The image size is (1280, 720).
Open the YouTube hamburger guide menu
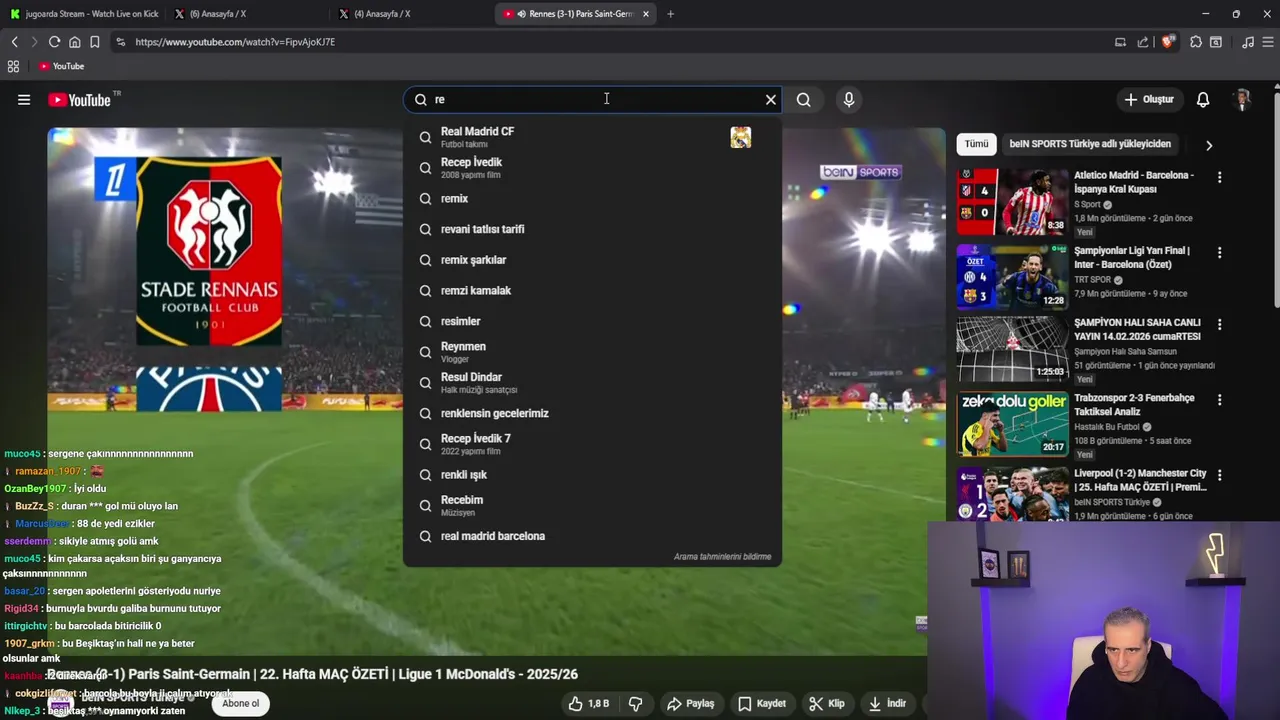coord(24,100)
